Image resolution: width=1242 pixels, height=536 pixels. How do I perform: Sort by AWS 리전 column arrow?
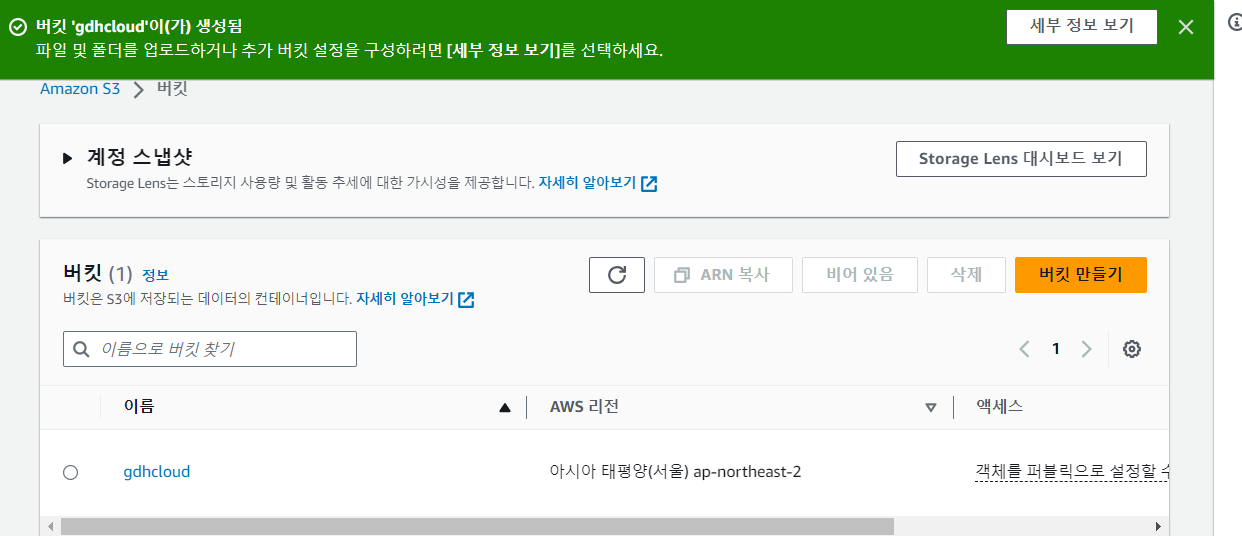(x=931, y=407)
